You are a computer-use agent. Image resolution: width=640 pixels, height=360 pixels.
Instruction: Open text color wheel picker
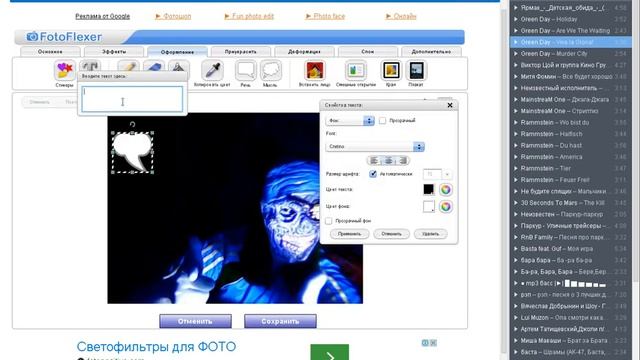point(446,189)
